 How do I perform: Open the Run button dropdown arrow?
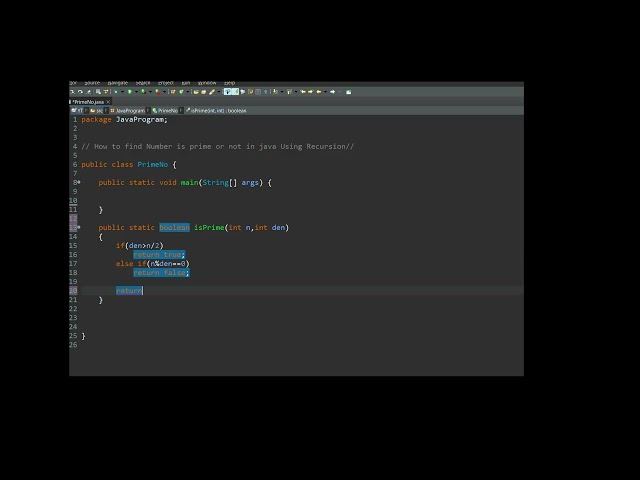tap(136, 92)
